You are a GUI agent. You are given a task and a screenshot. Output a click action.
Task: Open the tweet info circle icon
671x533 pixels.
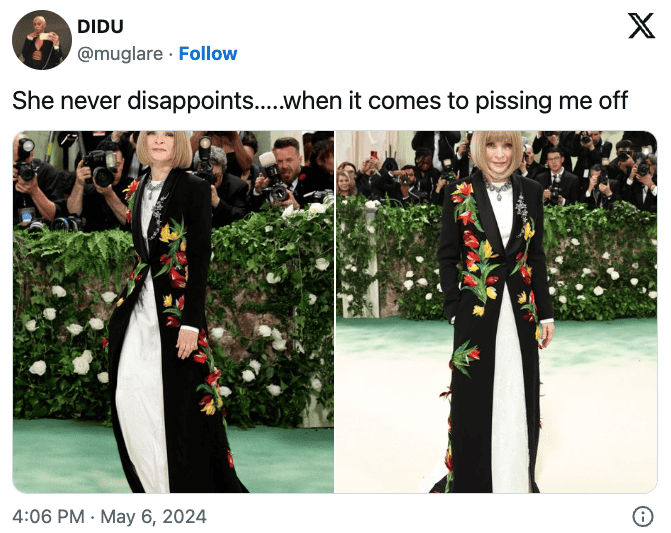(x=642, y=516)
